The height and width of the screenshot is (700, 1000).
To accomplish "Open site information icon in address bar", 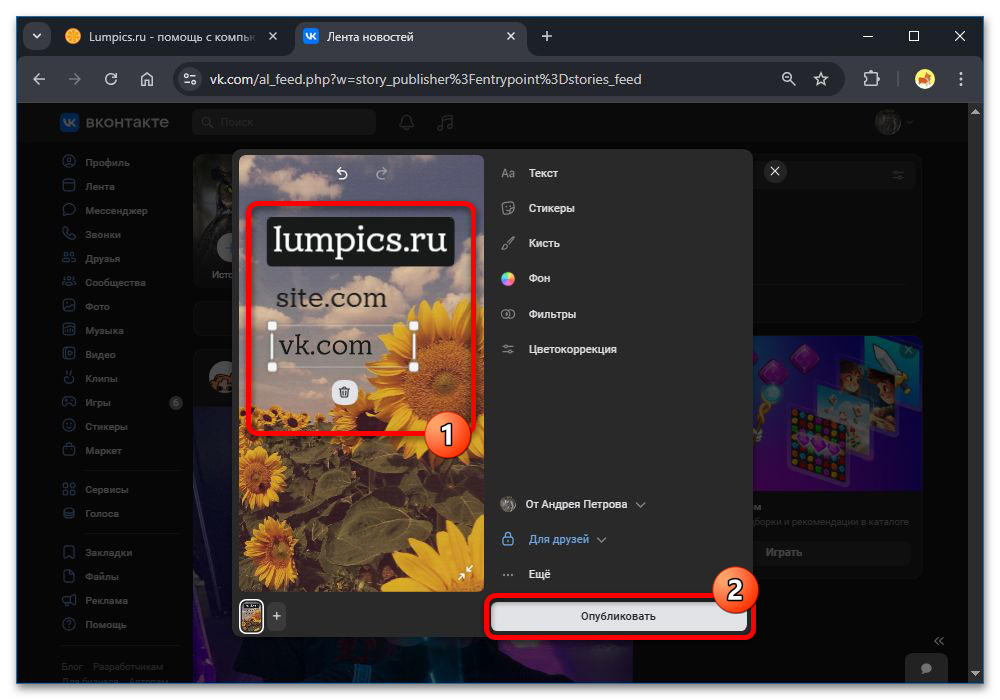I will tap(189, 79).
